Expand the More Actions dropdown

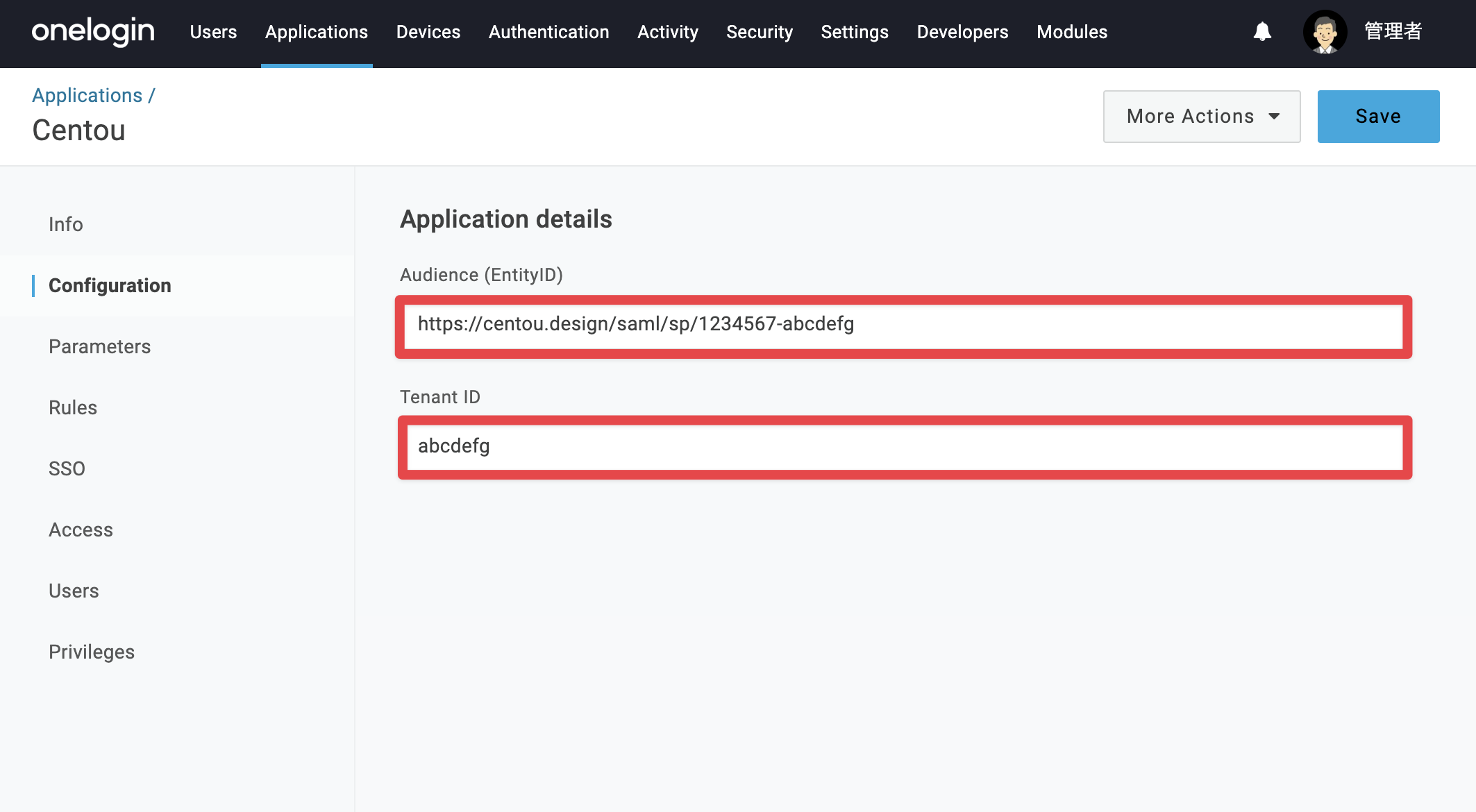[x=1202, y=117]
